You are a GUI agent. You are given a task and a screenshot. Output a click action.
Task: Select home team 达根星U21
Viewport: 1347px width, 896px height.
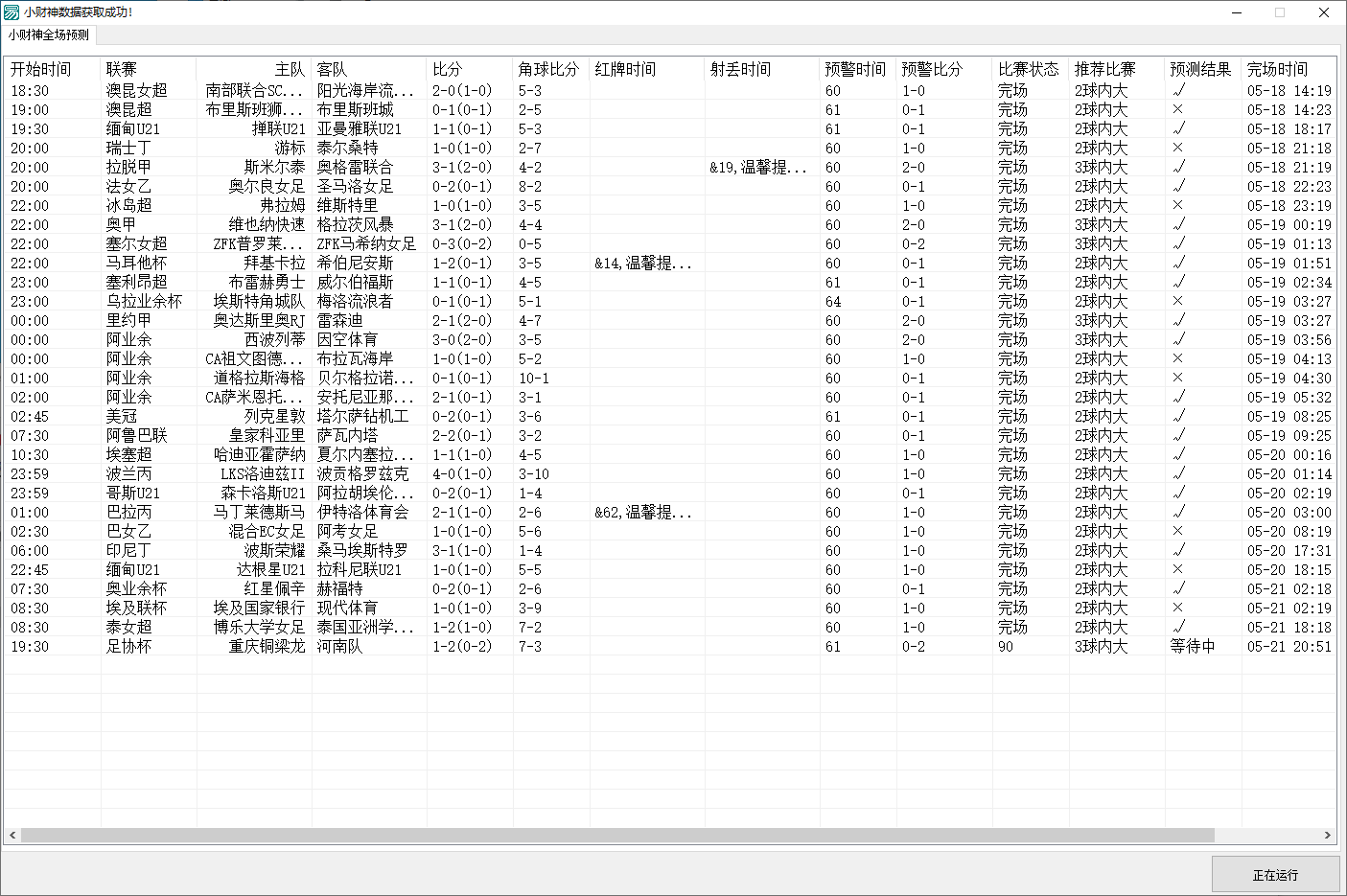[x=270, y=569]
